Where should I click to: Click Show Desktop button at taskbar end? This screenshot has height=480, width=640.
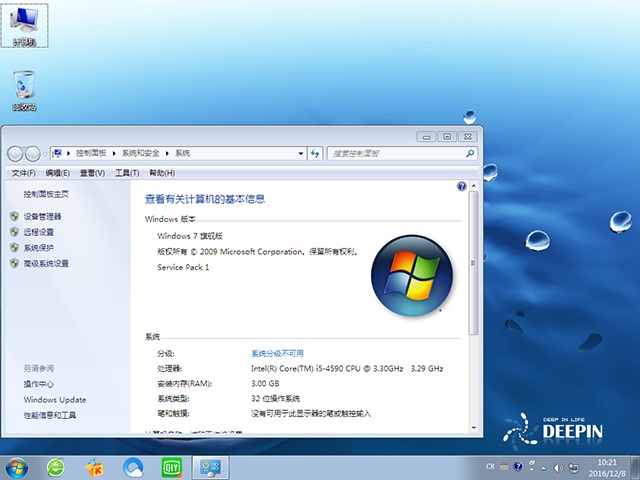[x=635, y=468]
